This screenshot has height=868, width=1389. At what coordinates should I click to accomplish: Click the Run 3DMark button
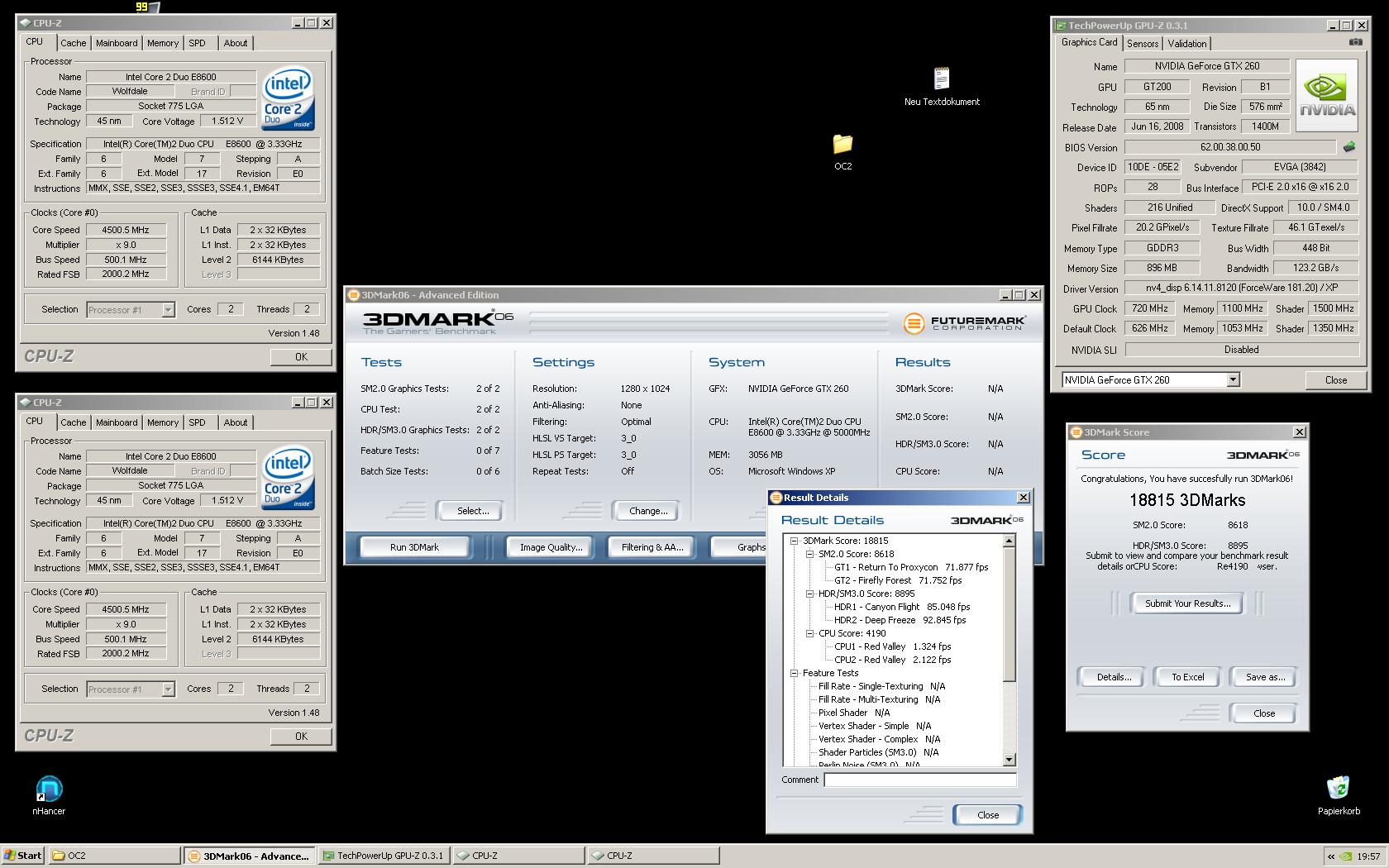414,547
